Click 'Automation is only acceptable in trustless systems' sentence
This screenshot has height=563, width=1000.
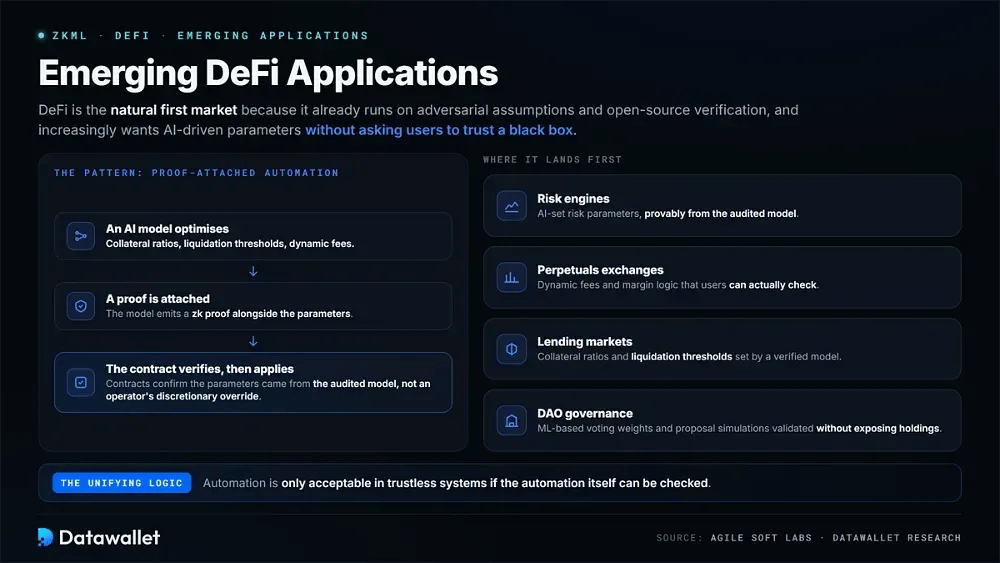(x=457, y=483)
